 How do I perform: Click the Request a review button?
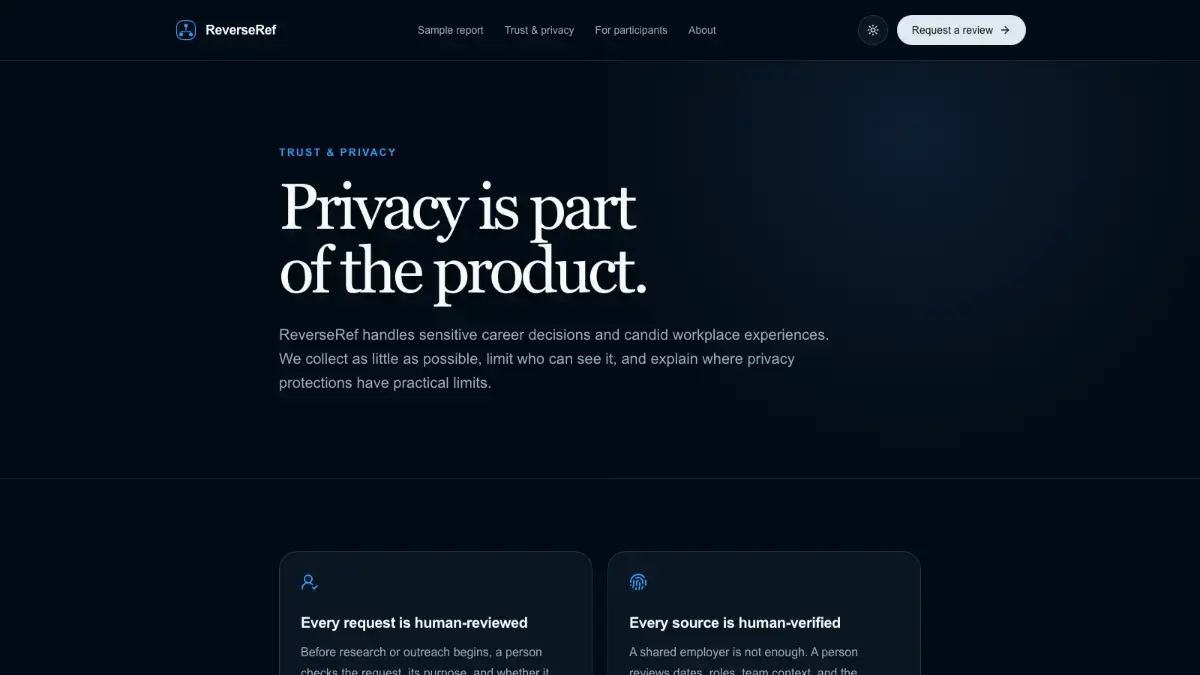(961, 30)
